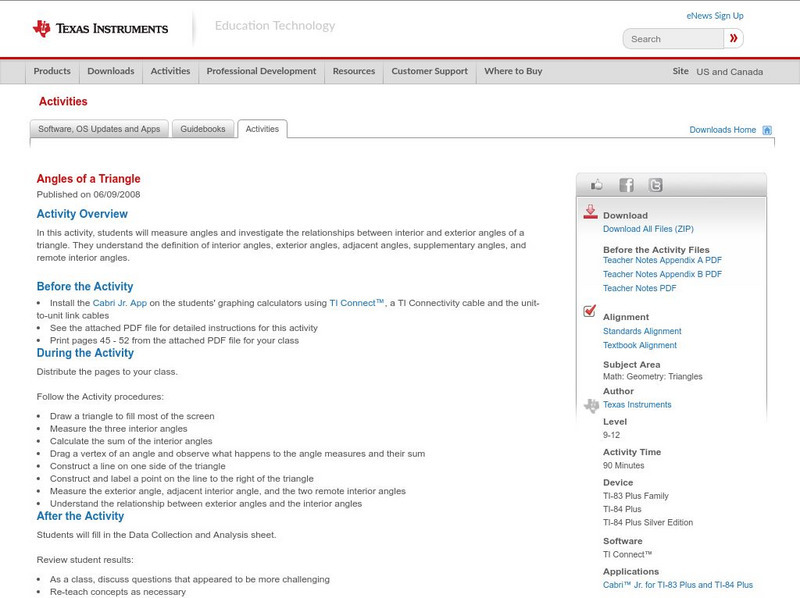This screenshot has width=800, height=598.
Task: Click the Downloads Home house icon
Action: point(767,130)
